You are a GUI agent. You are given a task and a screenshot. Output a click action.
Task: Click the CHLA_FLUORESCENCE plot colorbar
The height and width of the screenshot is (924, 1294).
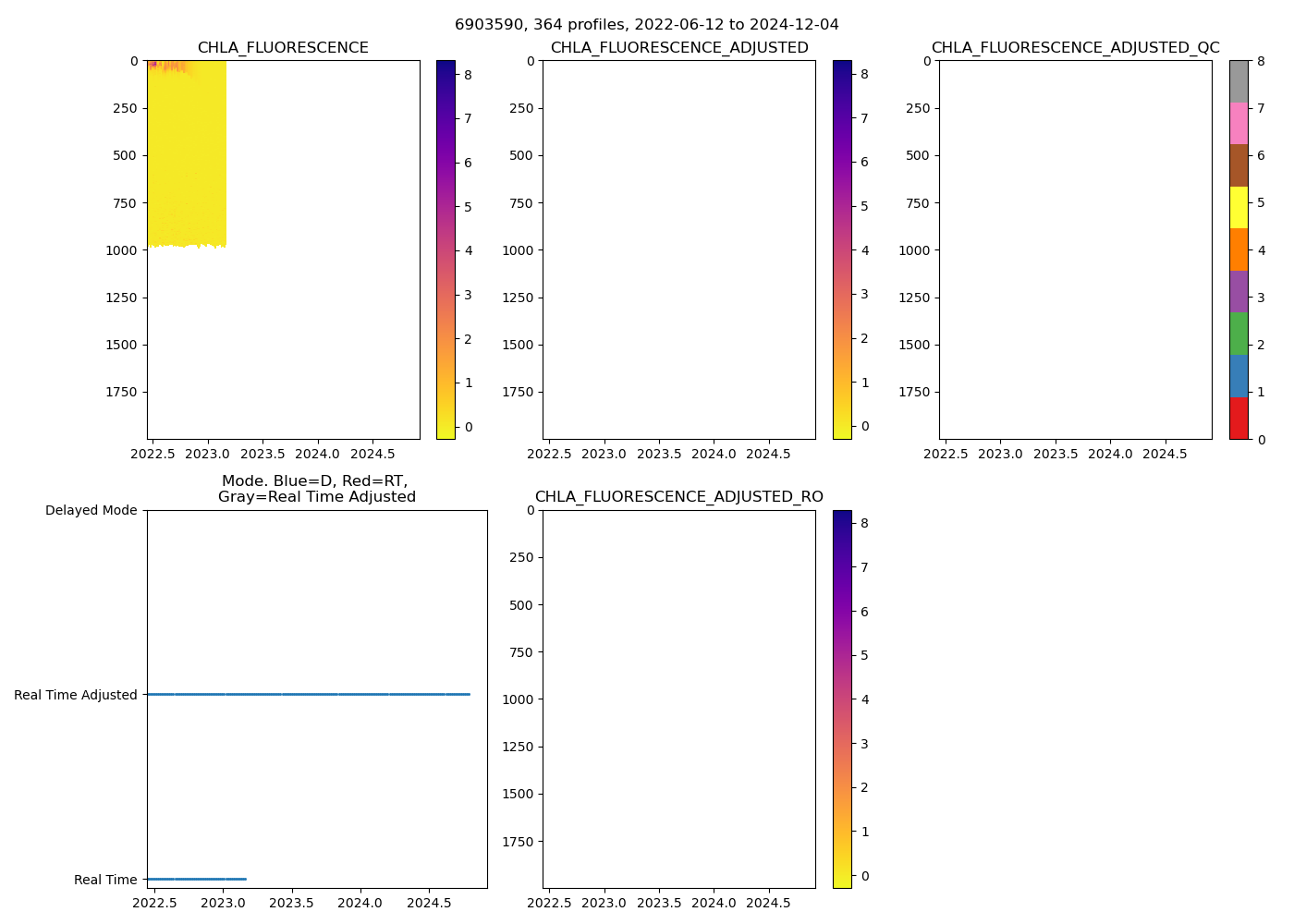[x=446, y=249]
